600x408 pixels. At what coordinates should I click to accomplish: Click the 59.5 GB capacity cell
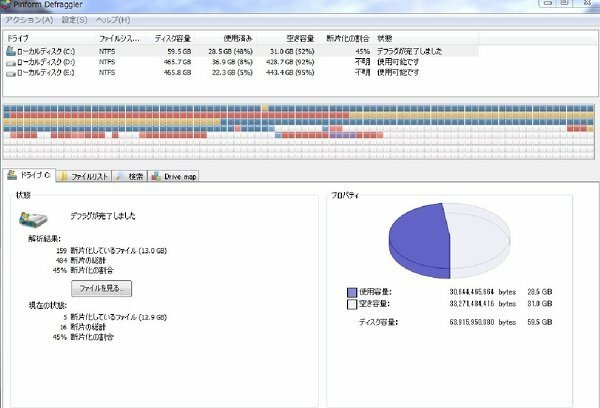pos(179,51)
